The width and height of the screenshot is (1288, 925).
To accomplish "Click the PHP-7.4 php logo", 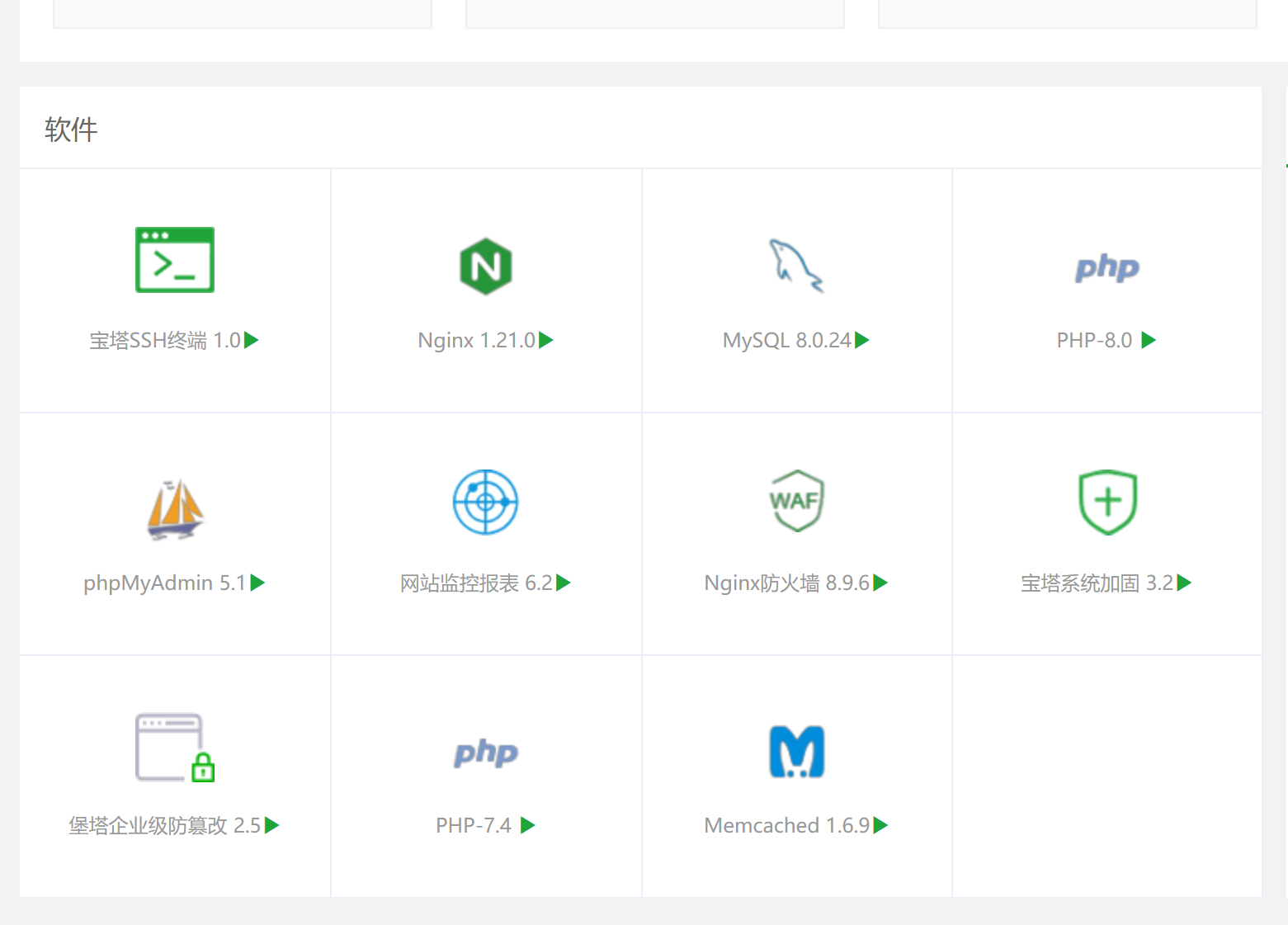I will (486, 753).
